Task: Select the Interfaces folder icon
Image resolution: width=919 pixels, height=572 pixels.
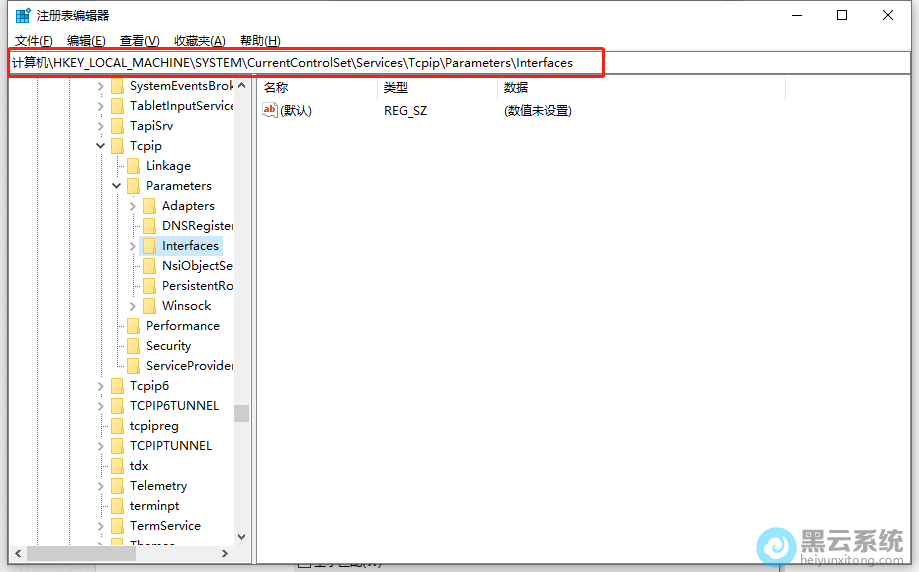Action: coord(149,246)
